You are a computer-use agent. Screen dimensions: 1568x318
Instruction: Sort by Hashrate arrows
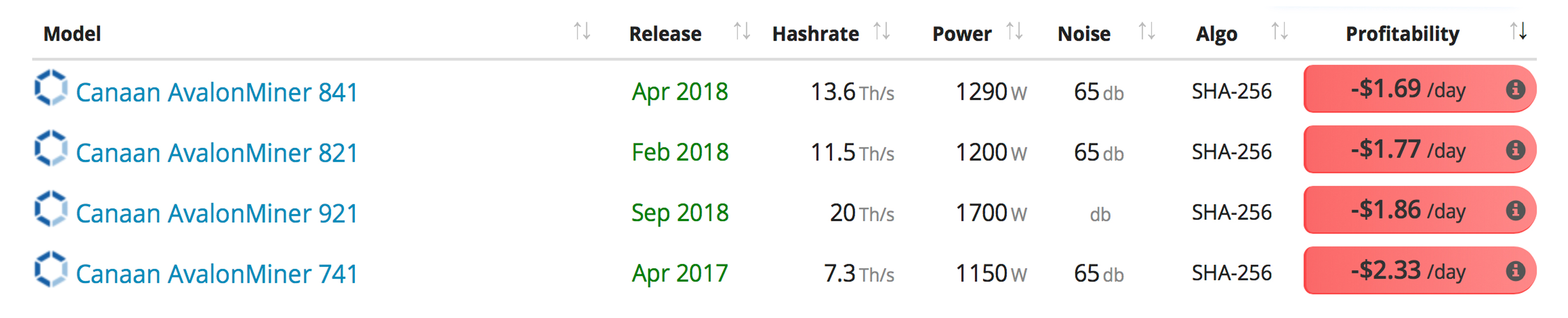[882, 31]
